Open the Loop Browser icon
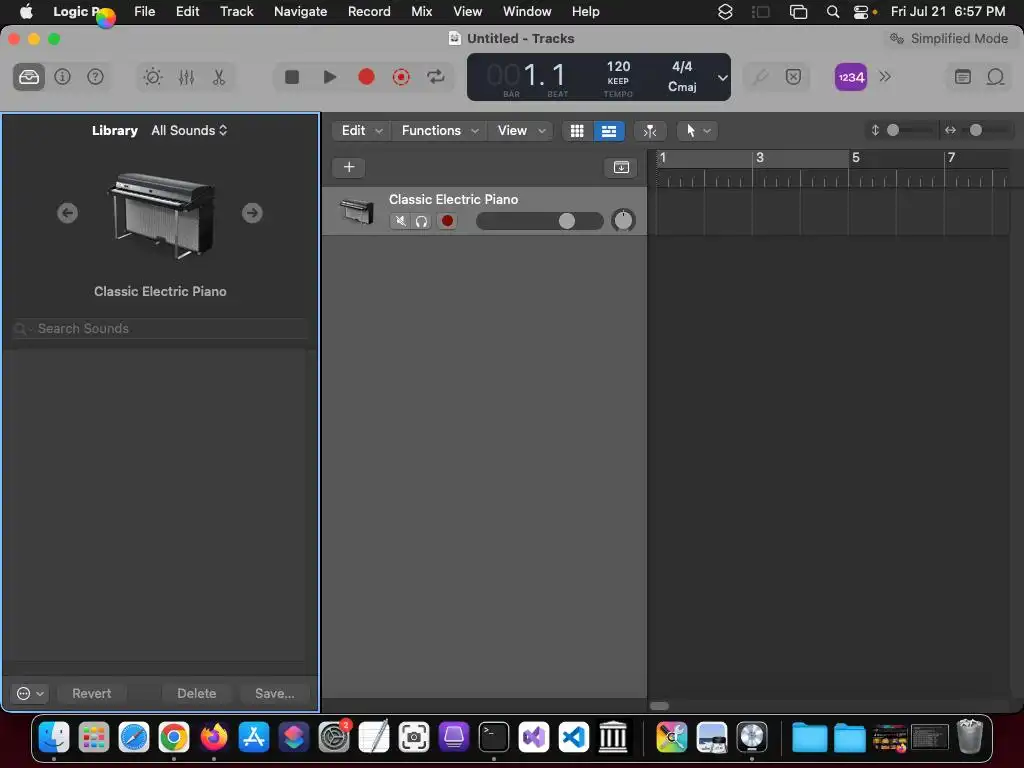This screenshot has height=768, width=1024. point(995,77)
